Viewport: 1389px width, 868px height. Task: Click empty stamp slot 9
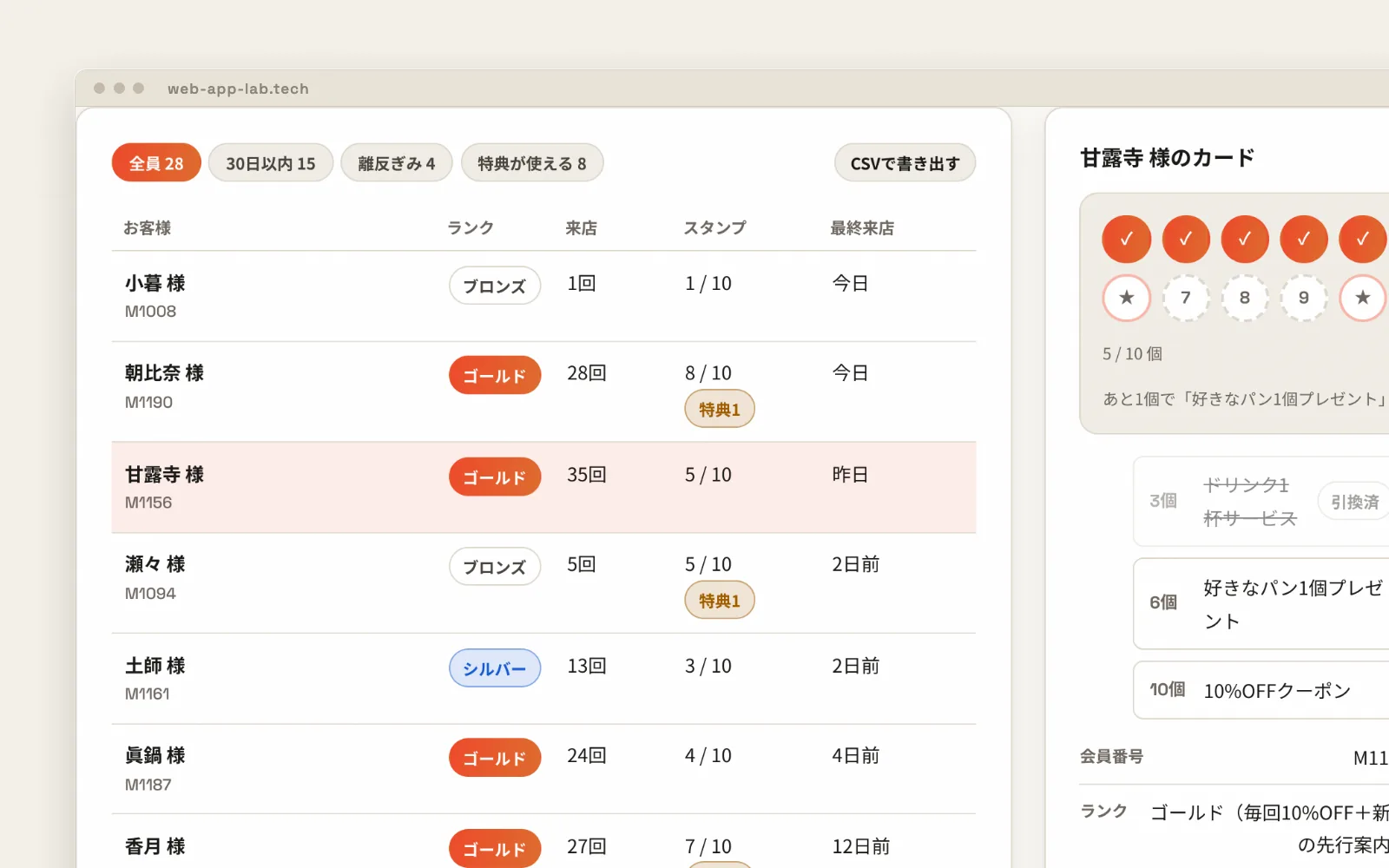1304,298
